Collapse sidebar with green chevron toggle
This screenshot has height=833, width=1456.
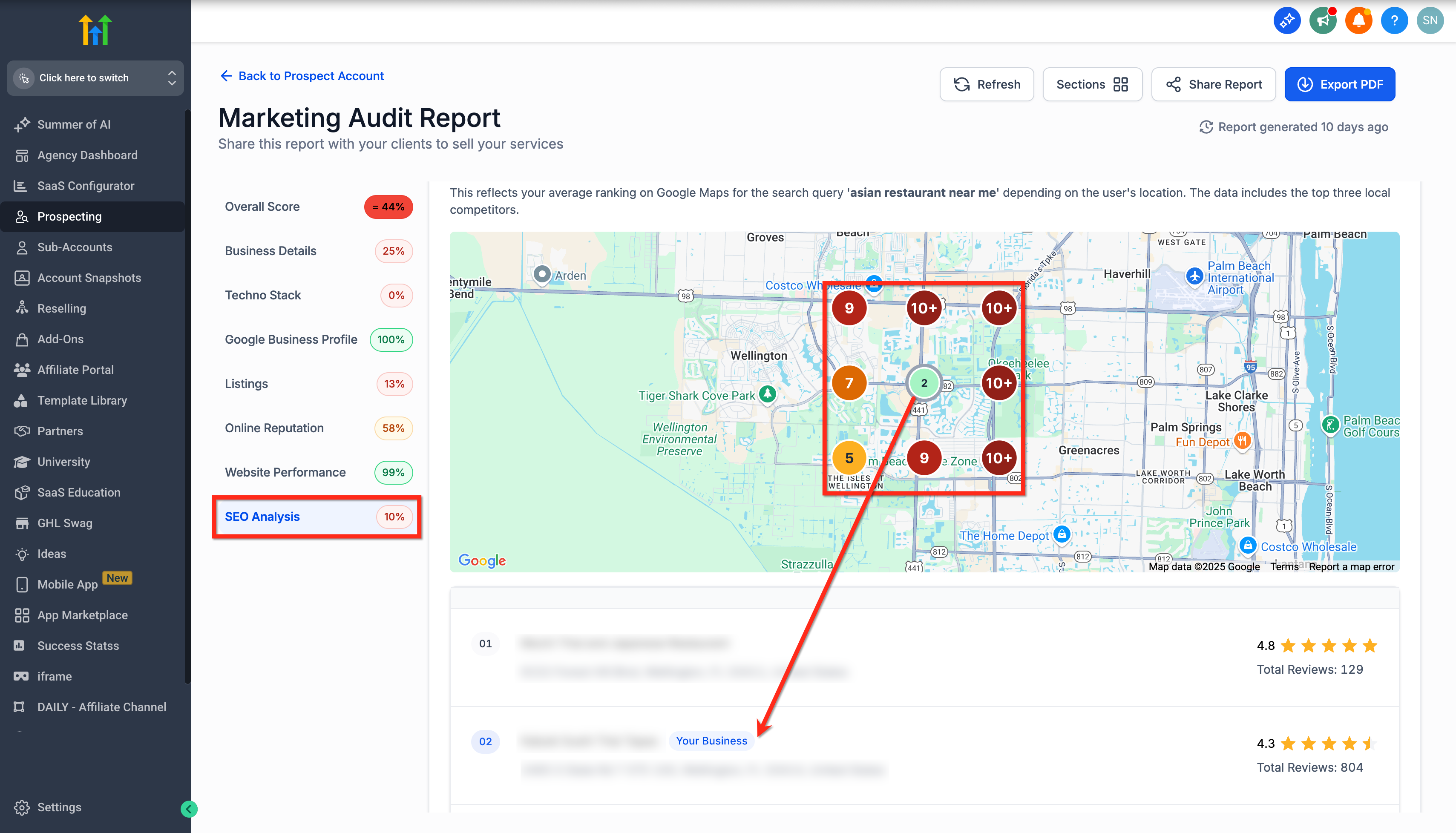point(189,808)
